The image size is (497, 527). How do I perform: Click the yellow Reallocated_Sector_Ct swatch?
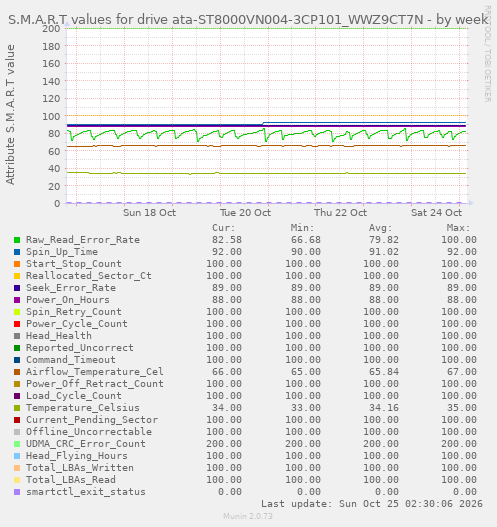(17, 276)
